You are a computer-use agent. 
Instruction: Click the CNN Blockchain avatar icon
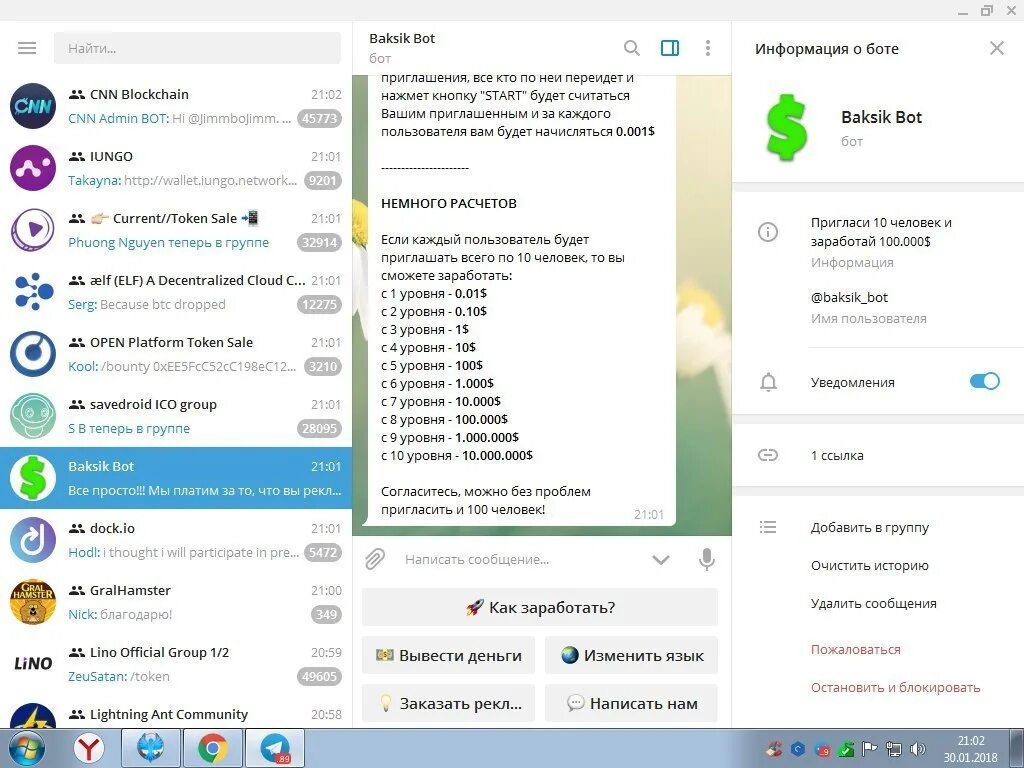(x=33, y=106)
